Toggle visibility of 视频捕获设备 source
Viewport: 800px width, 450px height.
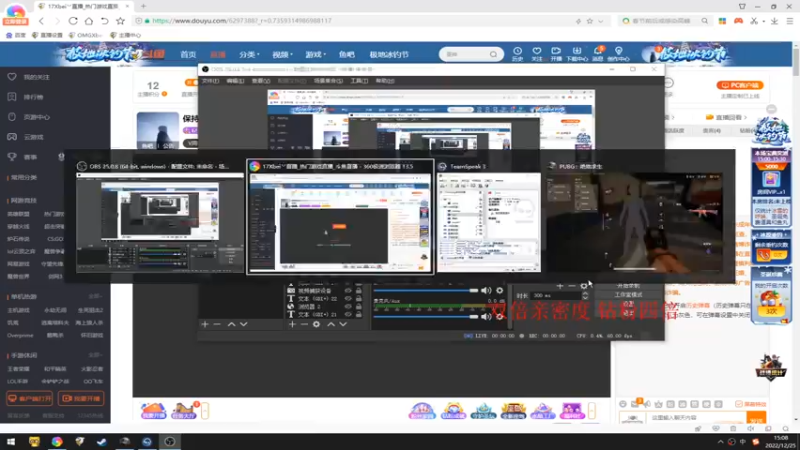[x=348, y=290]
